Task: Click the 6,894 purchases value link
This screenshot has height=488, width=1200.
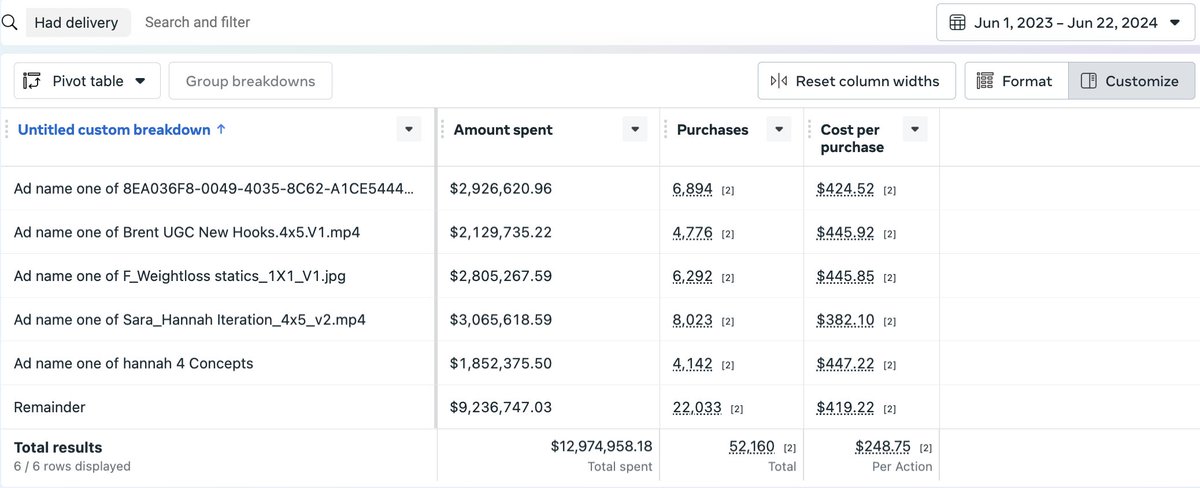Action: pos(693,188)
